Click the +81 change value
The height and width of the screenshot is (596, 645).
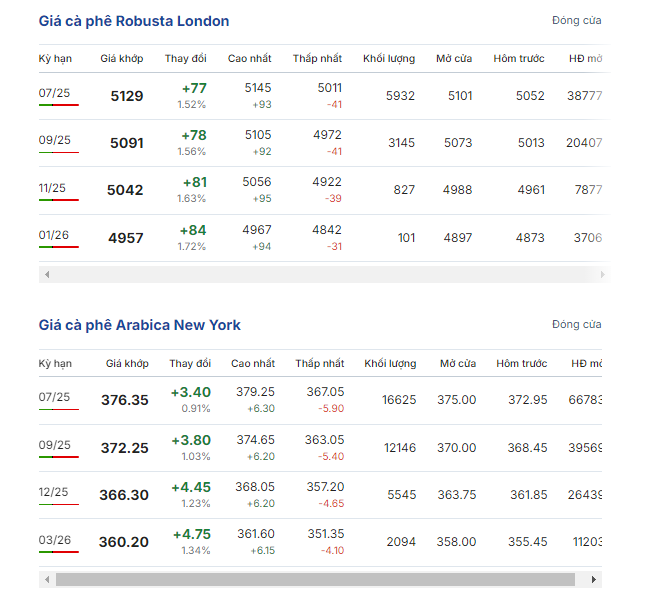pos(195,182)
